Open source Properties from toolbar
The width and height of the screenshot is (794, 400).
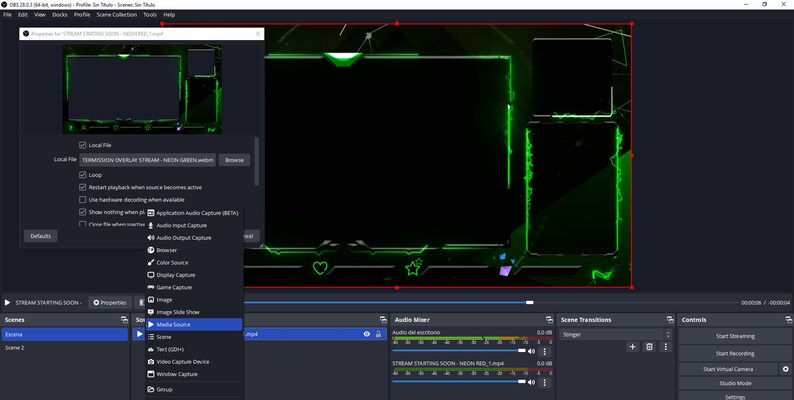(109, 303)
